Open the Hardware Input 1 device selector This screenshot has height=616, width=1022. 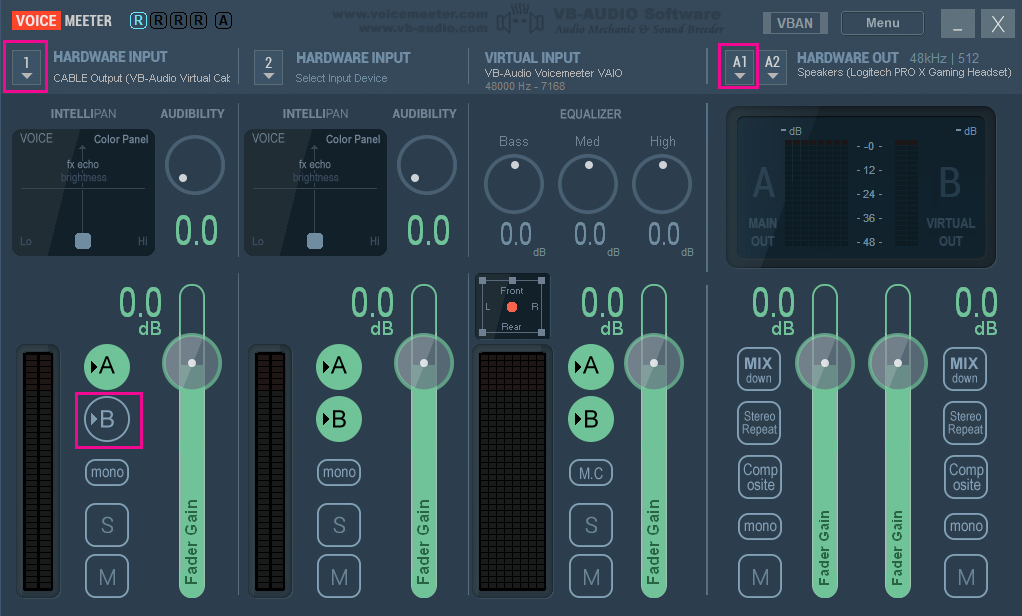(x=25, y=67)
